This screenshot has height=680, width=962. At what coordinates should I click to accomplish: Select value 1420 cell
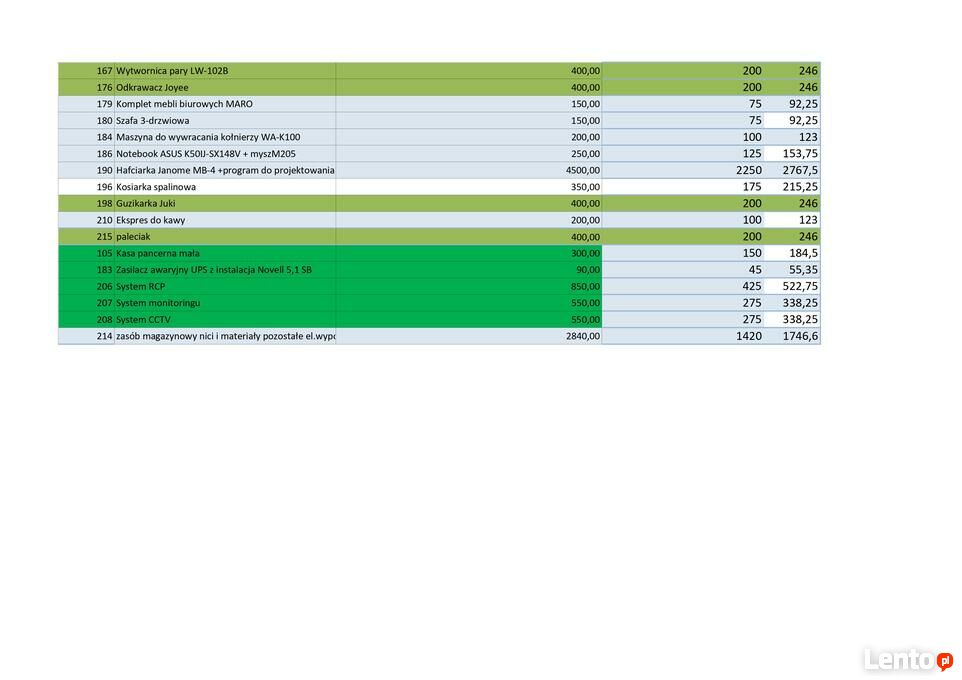point(683,336)
